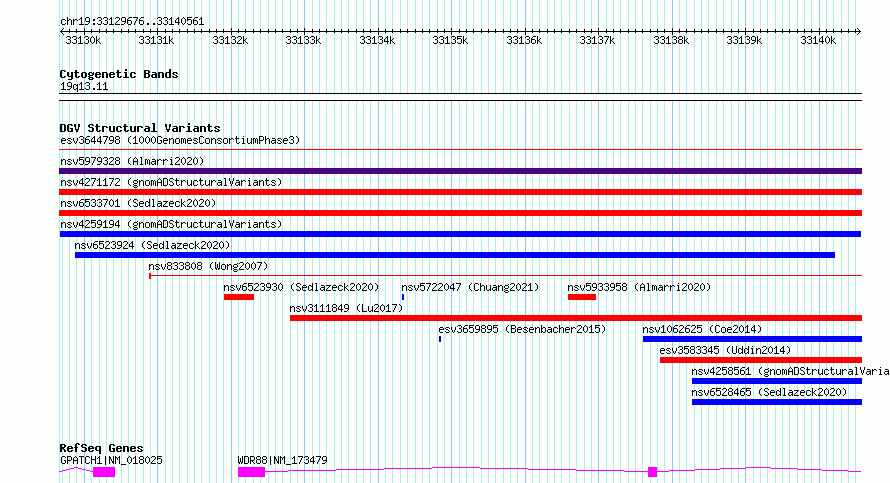Click the nsv1062625 Coe2014 blue bar

click(x=752, y=339)
